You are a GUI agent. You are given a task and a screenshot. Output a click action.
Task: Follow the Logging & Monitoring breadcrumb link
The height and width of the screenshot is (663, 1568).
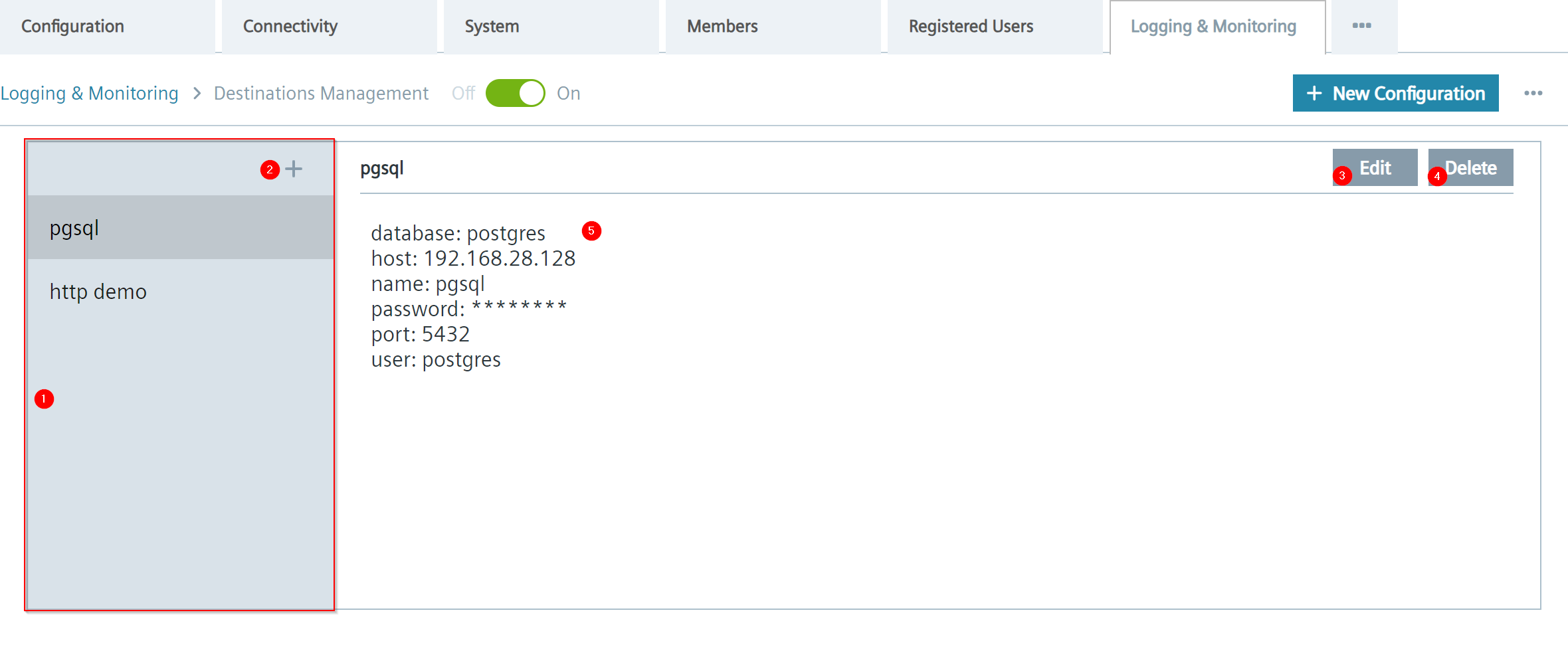point(90,94)
